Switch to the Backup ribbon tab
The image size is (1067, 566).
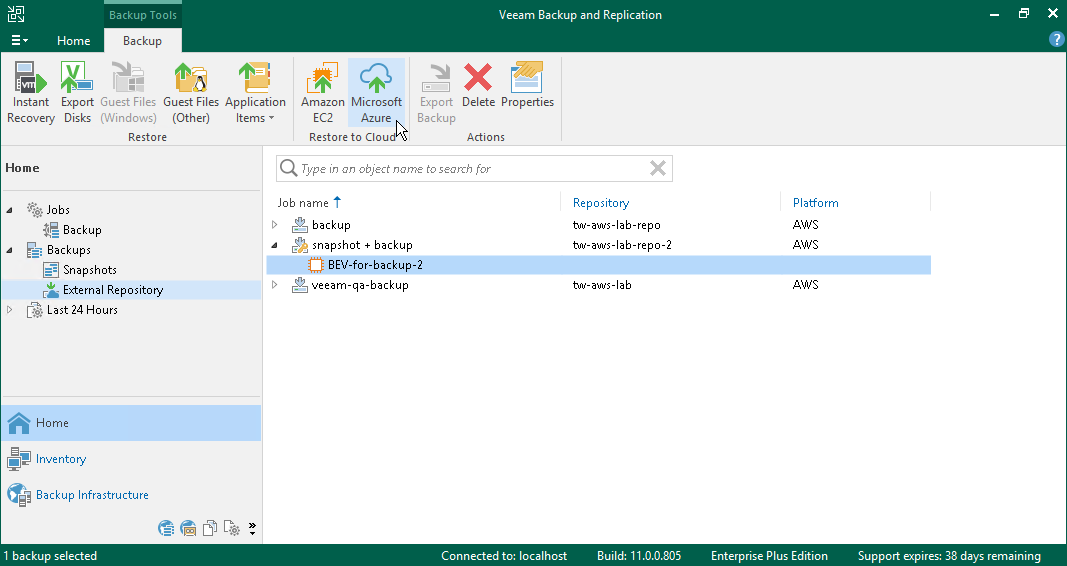(x=142, y=41)
